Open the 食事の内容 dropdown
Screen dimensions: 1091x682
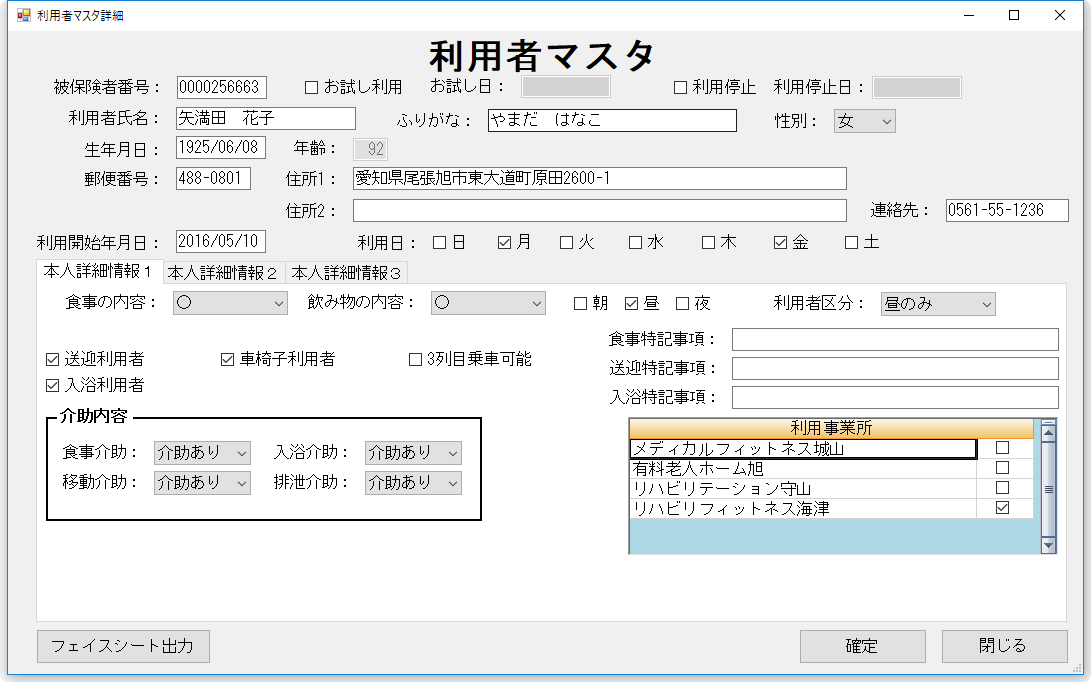coord(230,303)
